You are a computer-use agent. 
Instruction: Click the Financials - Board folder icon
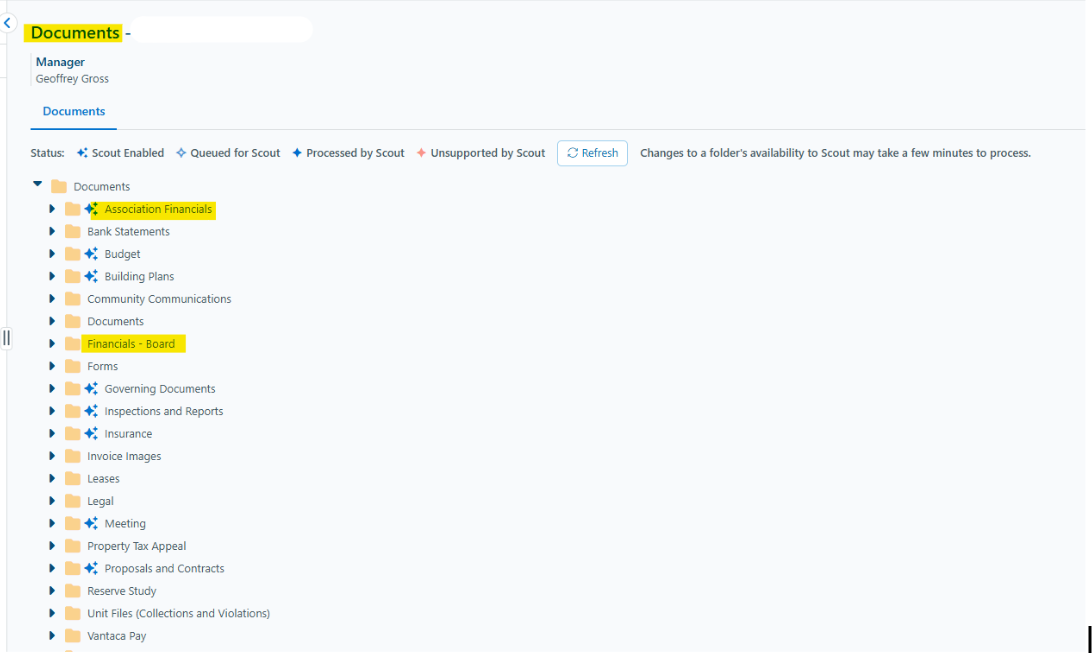point(72,344)
